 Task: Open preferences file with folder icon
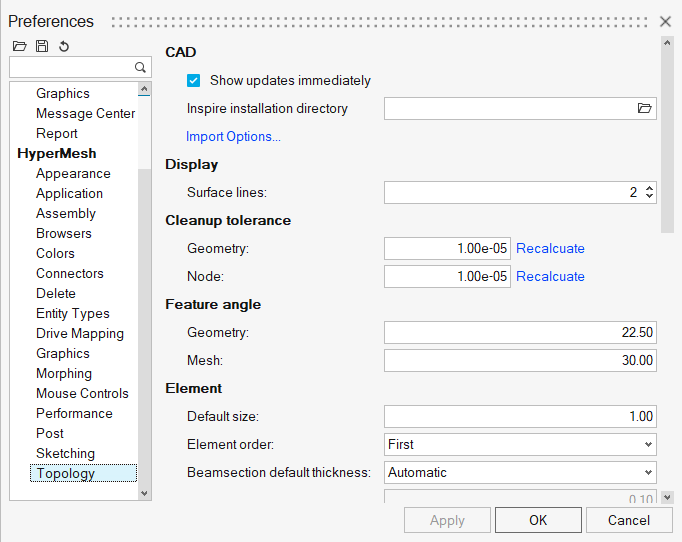pyautogui.click(x=20, y=46)
